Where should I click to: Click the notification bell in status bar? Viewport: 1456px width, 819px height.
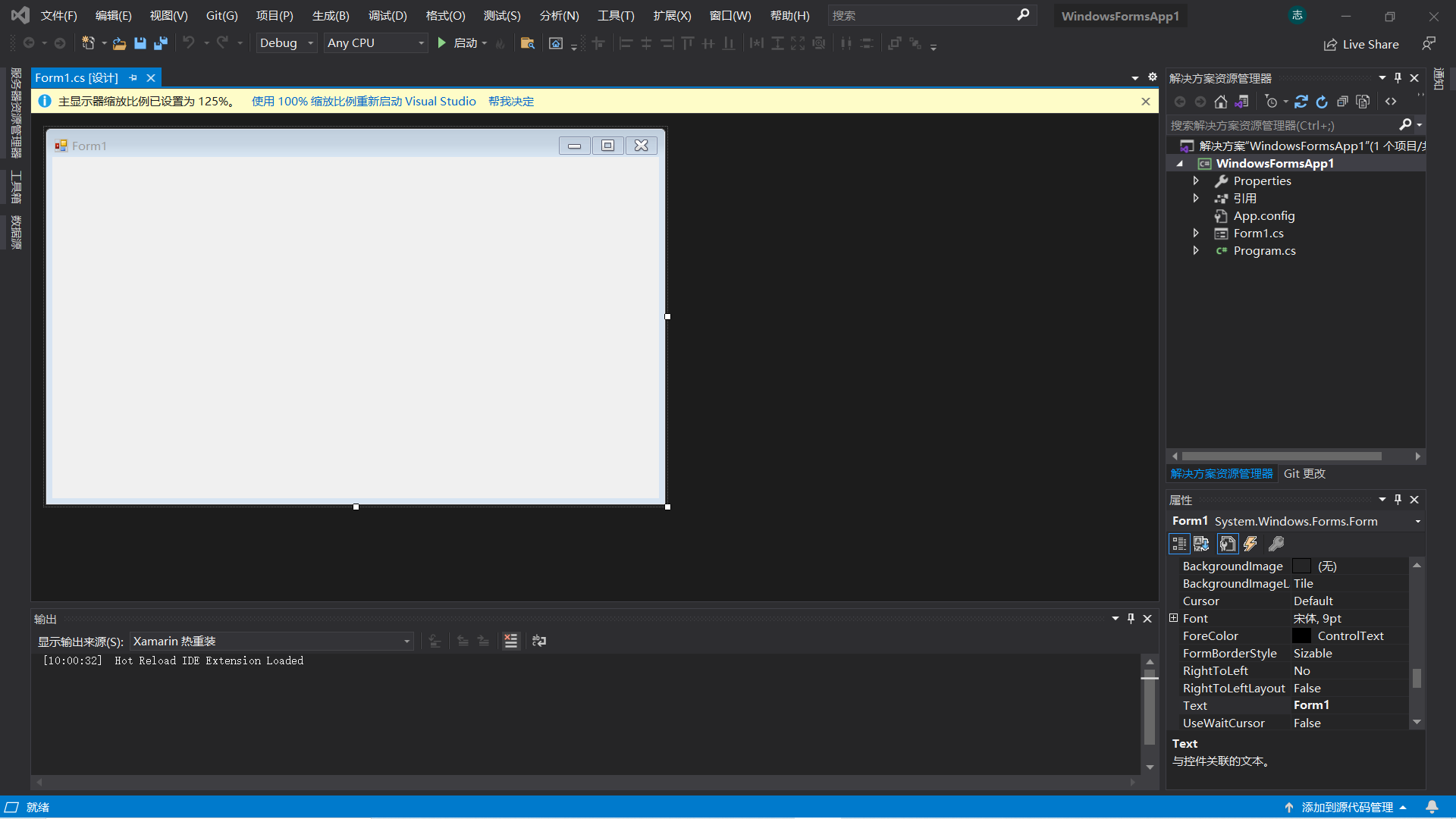(1432, 808)
